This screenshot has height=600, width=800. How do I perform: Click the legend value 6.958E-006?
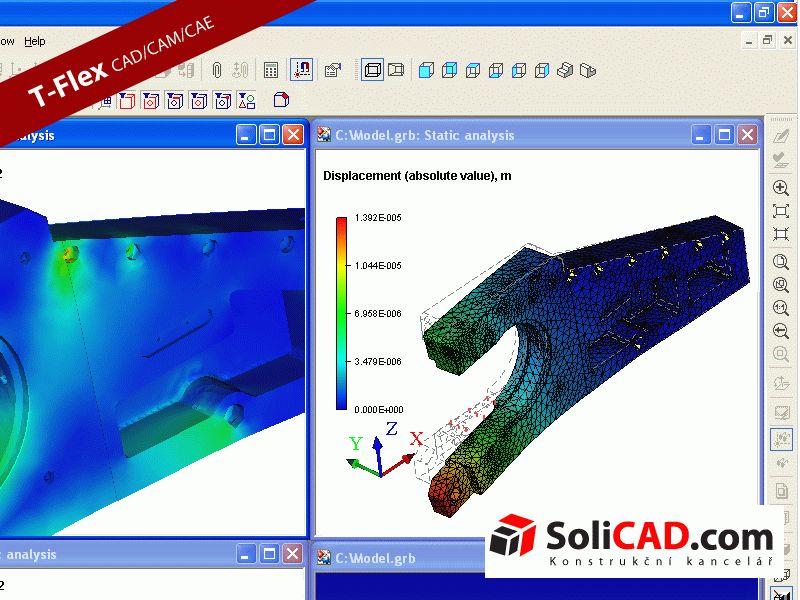378,314
